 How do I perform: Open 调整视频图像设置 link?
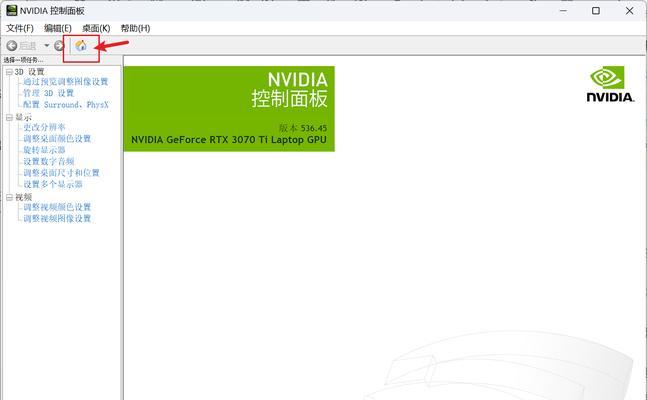tap(57, 218)
